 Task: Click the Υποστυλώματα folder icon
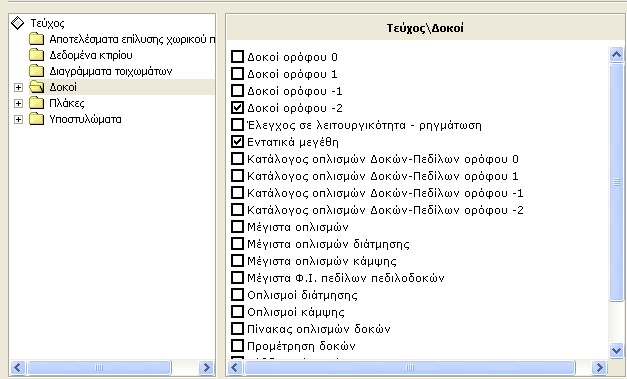(x=36, y=119)
